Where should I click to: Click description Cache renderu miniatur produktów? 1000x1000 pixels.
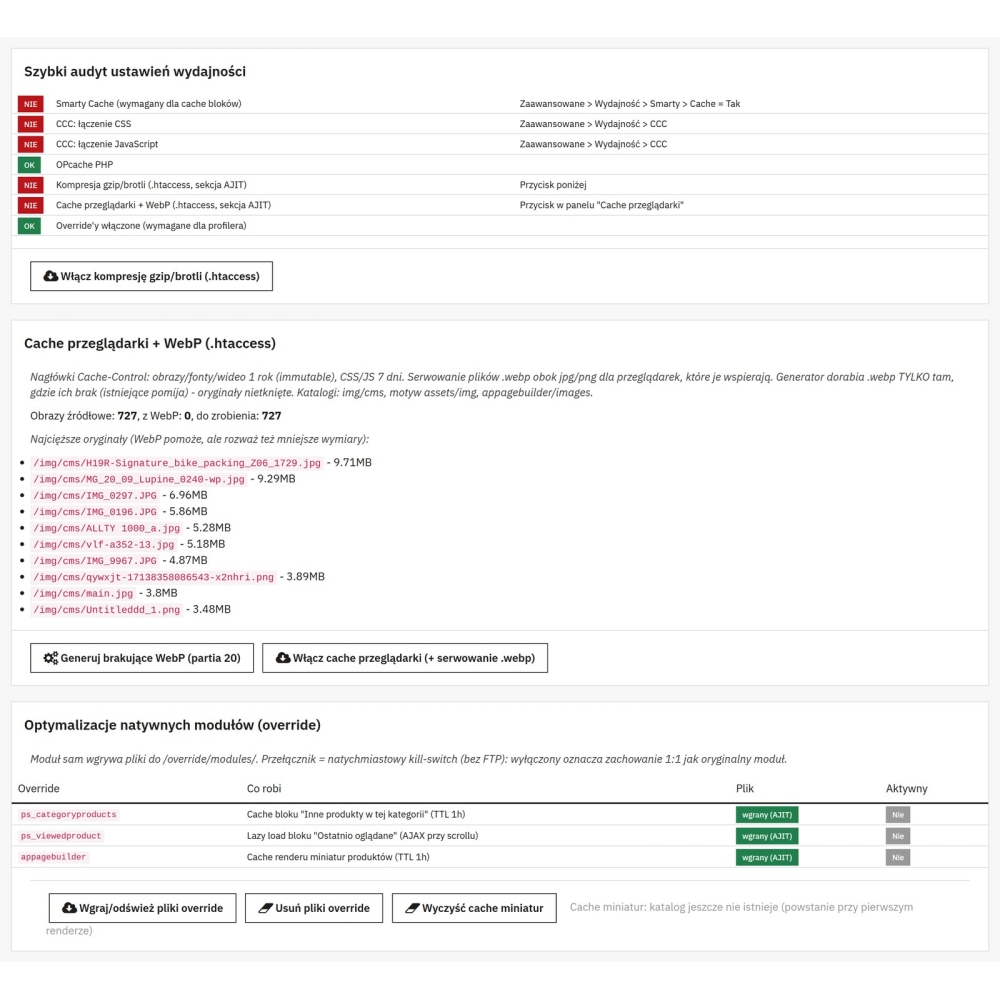338,857
